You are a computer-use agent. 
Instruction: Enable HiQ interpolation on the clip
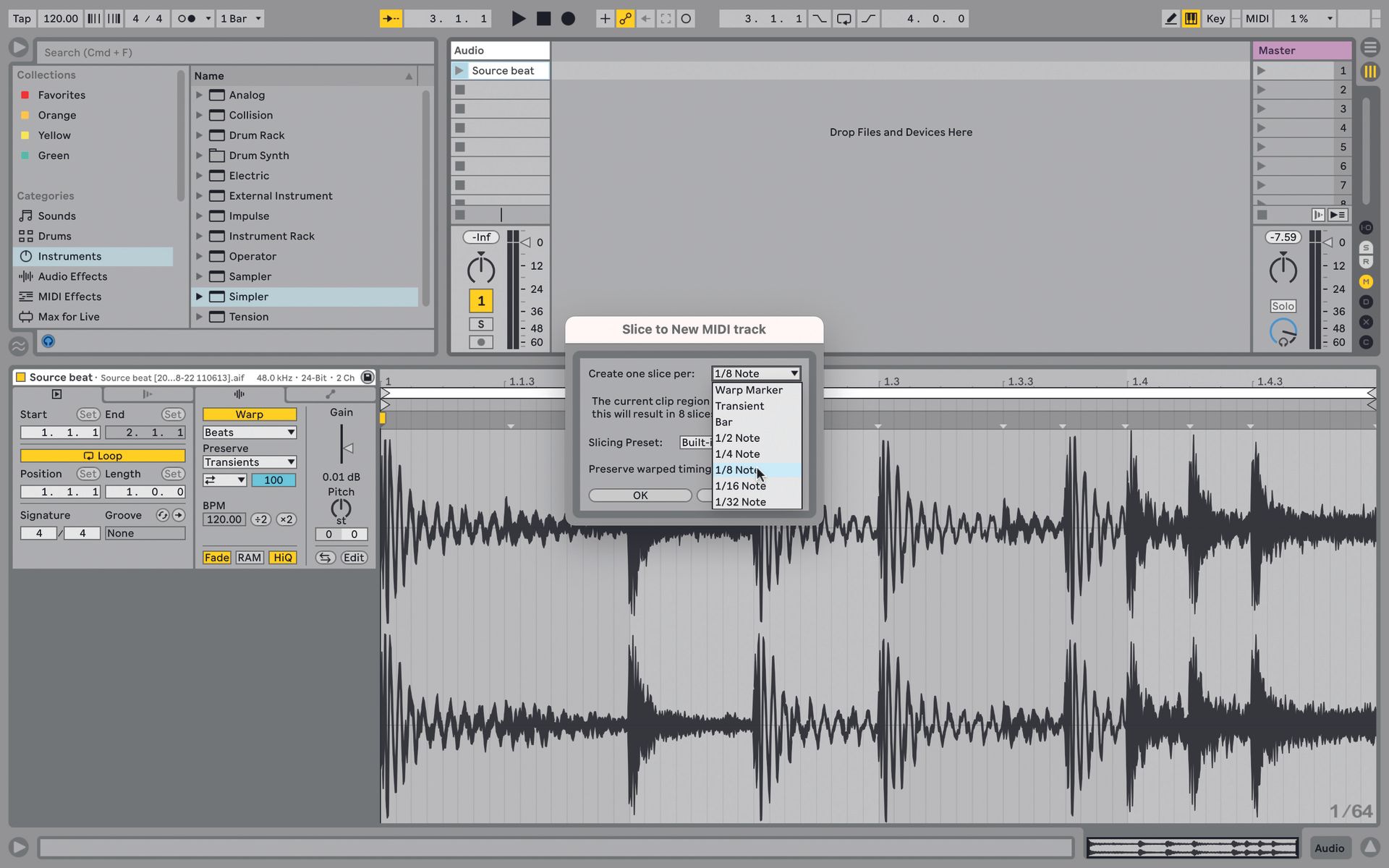[x=282, y=557]
